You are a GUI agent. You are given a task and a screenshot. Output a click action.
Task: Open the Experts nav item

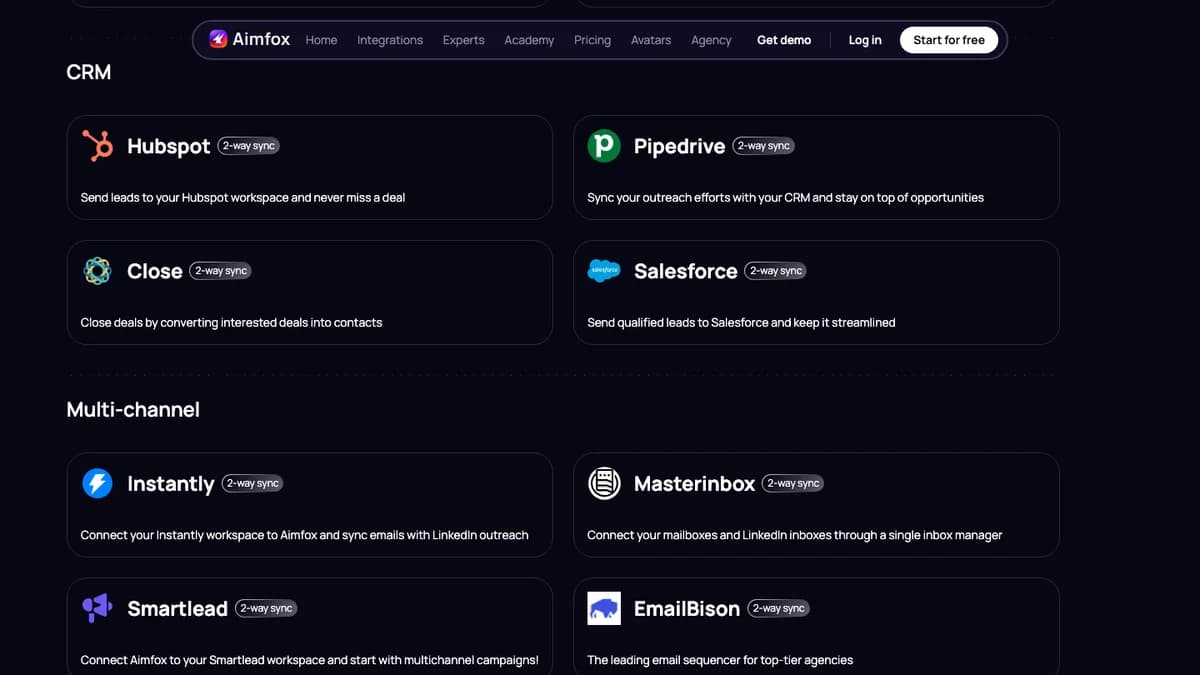pyautogui.click(x=463, y=40)
